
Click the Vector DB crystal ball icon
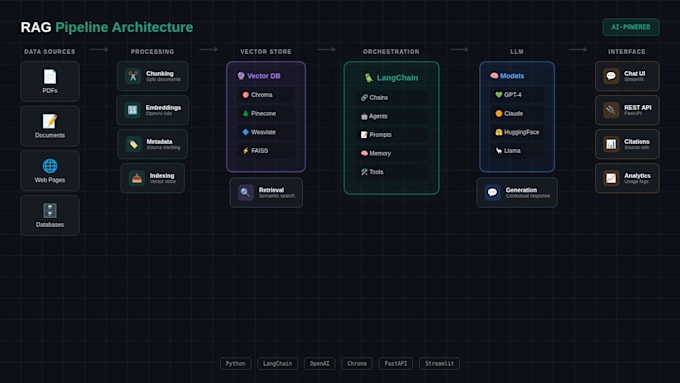(x=241, y=76)
